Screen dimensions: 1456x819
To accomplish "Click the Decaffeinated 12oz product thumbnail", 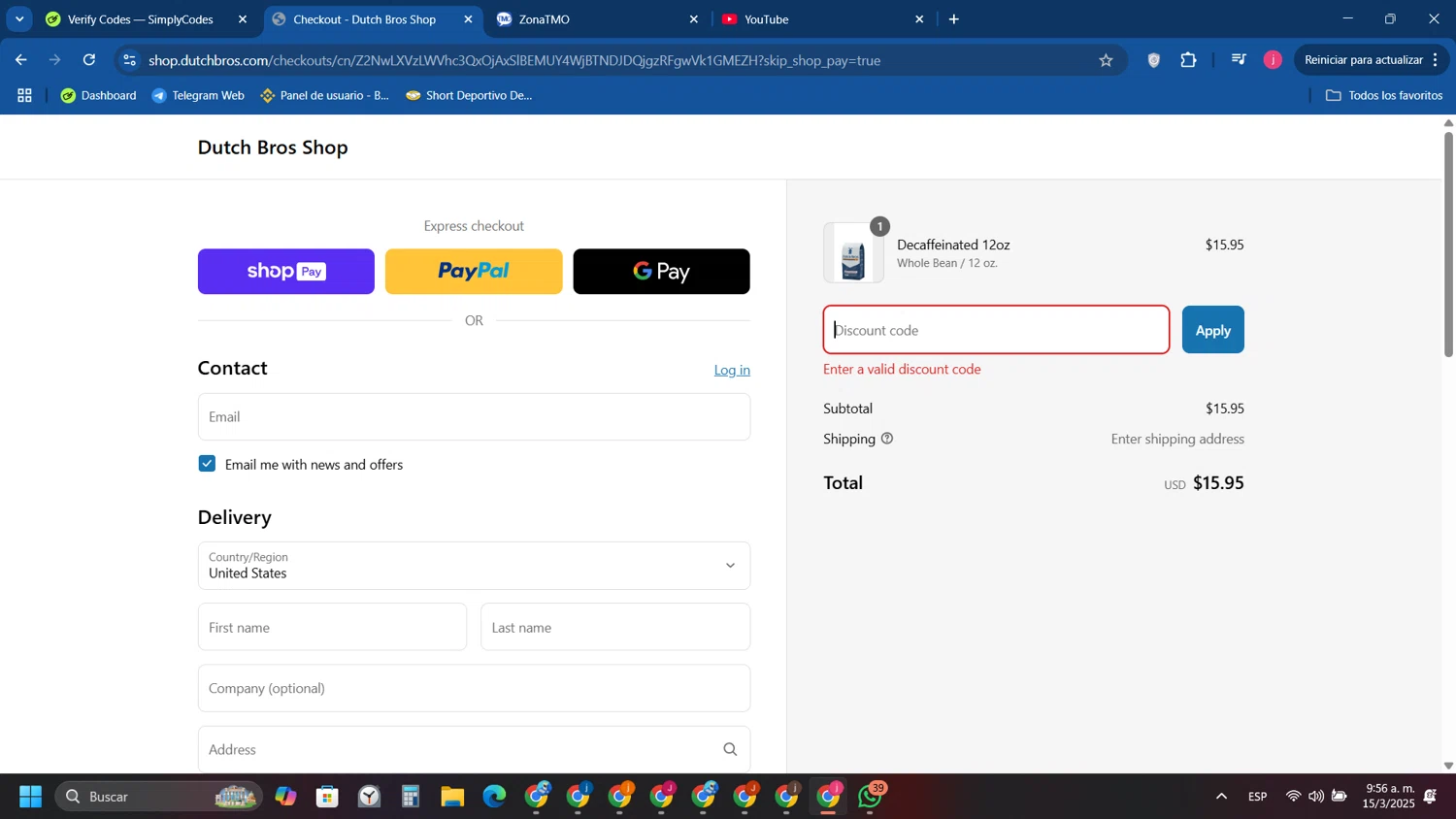I will pos(853,253).
